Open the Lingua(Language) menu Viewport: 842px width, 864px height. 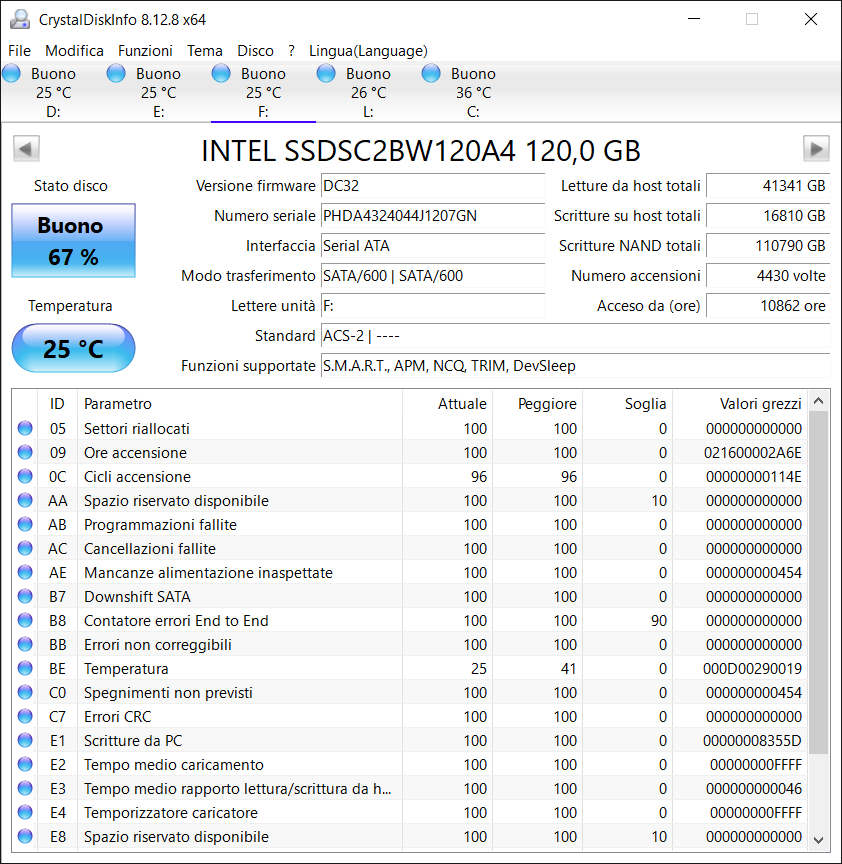[x=368, y=51]
